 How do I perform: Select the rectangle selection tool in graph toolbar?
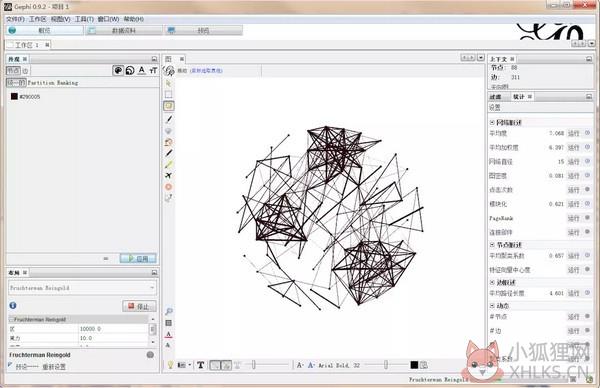[x=169, y=95]
